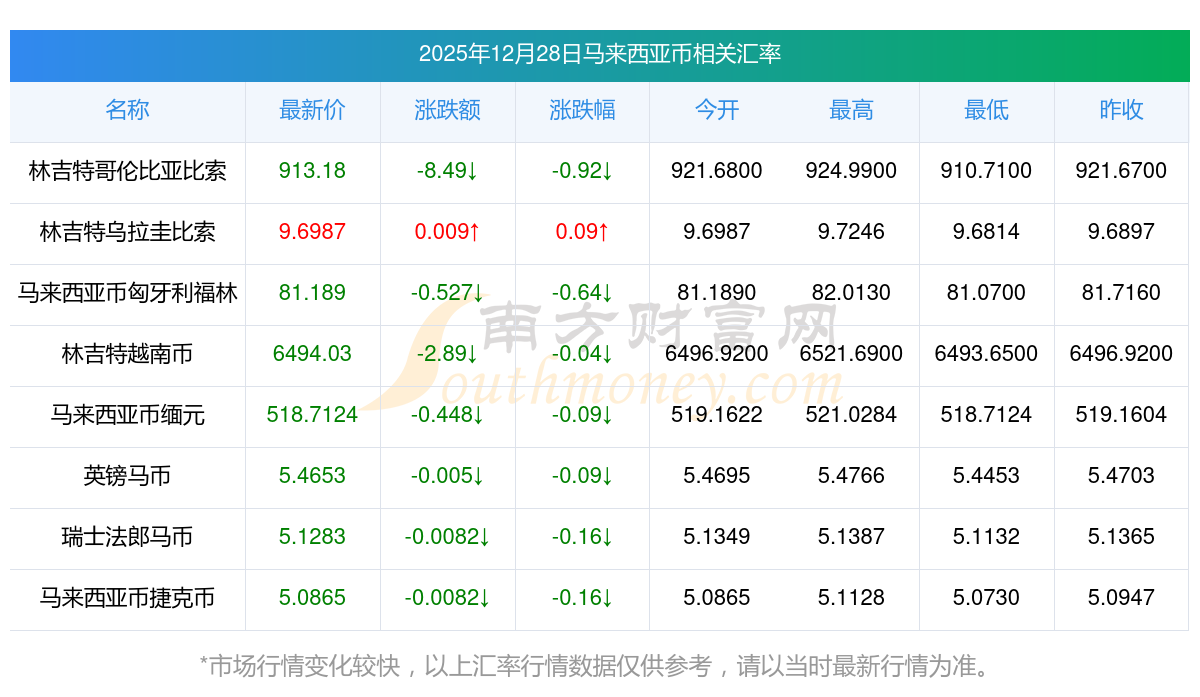Click the low value 6493.6500
Screen dimensions: 1200x697
986,354
